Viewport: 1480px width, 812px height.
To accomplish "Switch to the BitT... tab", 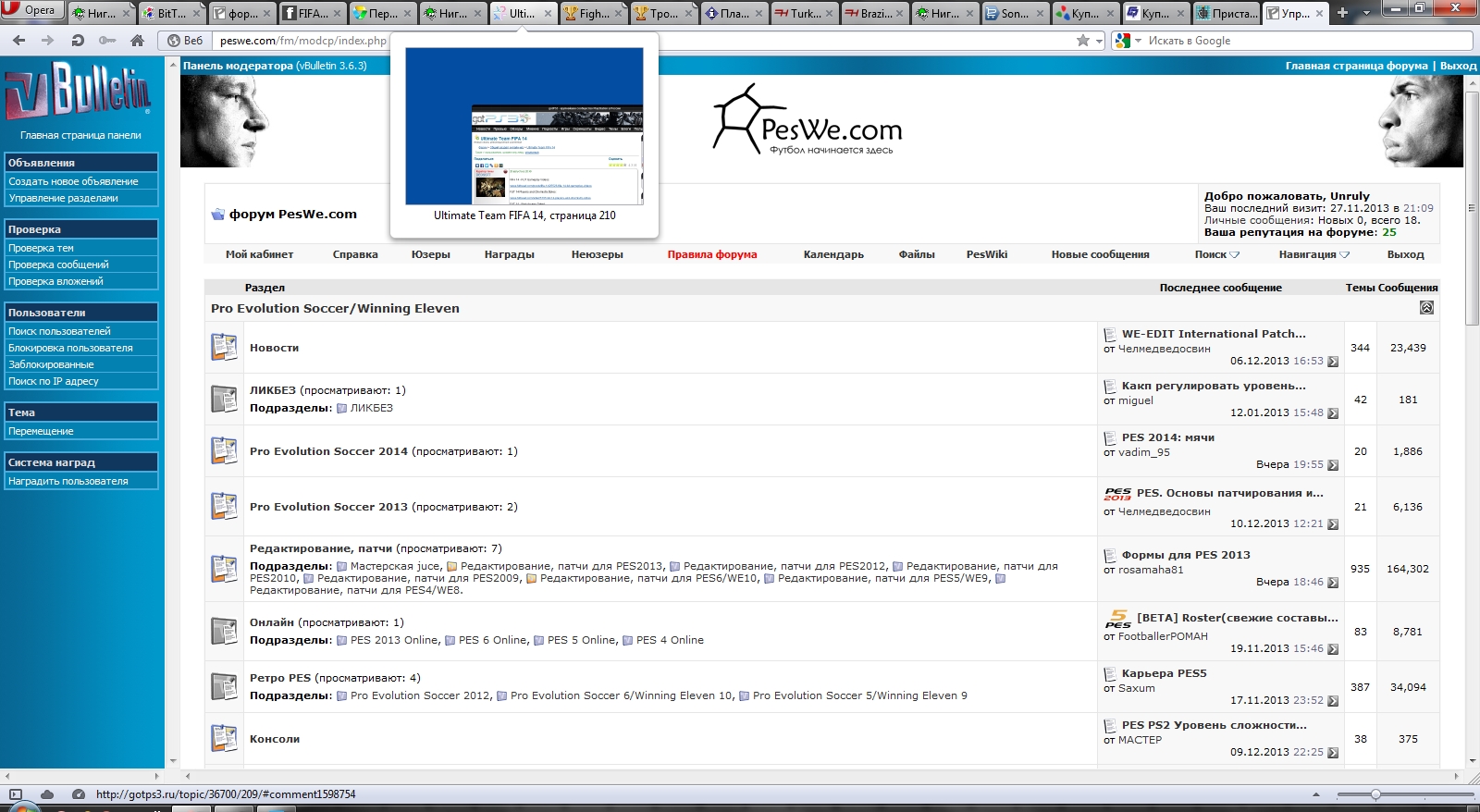I will click(x=171, y=13).
